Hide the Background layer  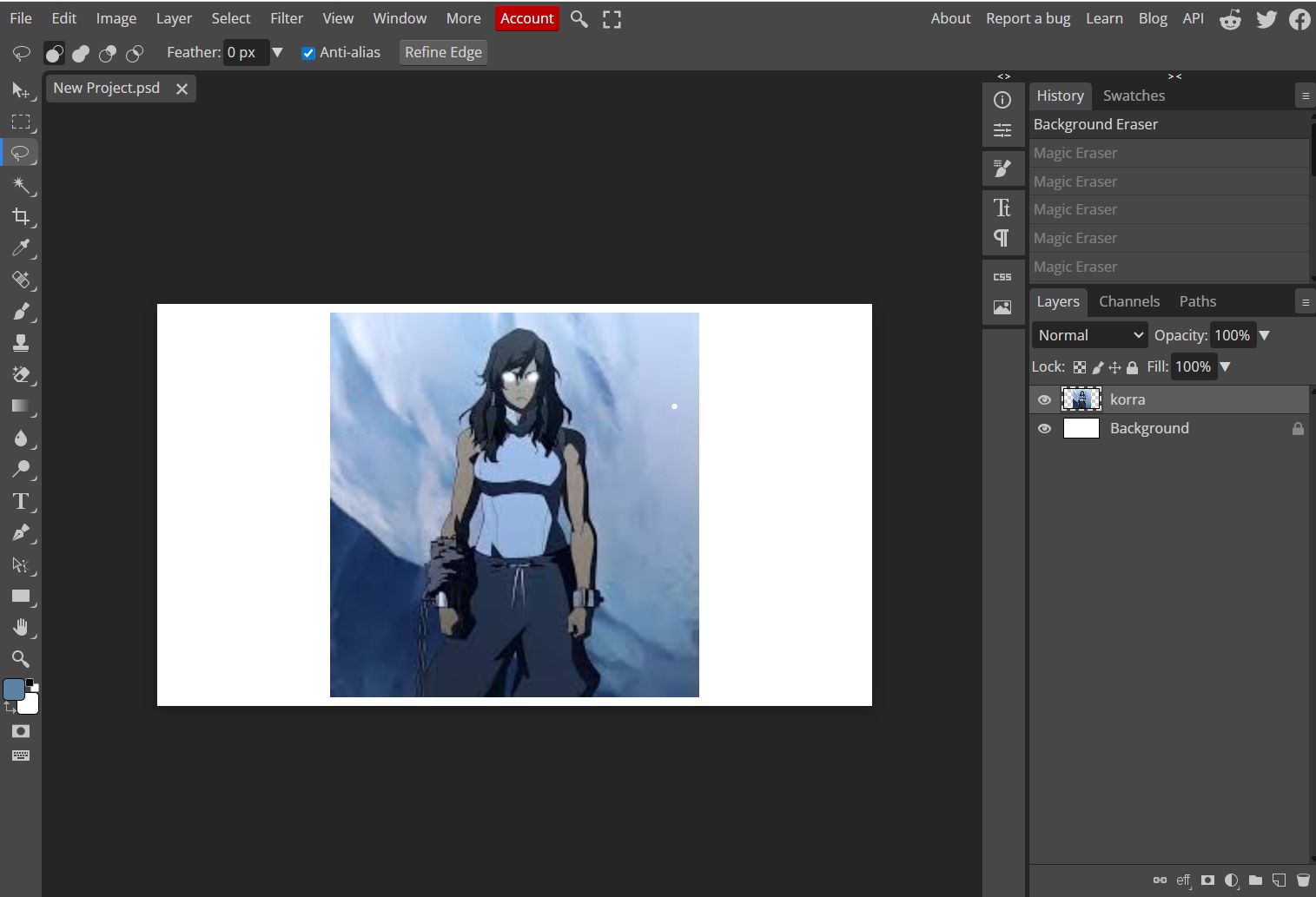click(1044, 429)
